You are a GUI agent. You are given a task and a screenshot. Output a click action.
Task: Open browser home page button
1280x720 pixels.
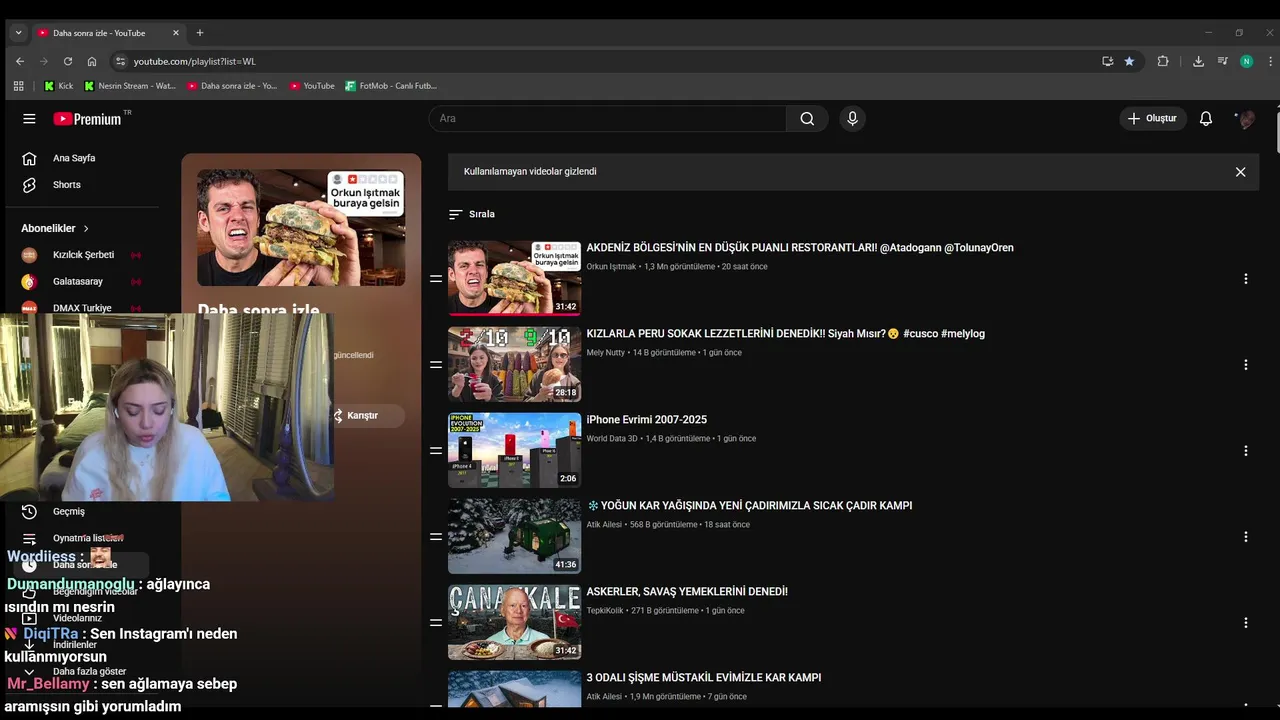[x=92, y=61]
